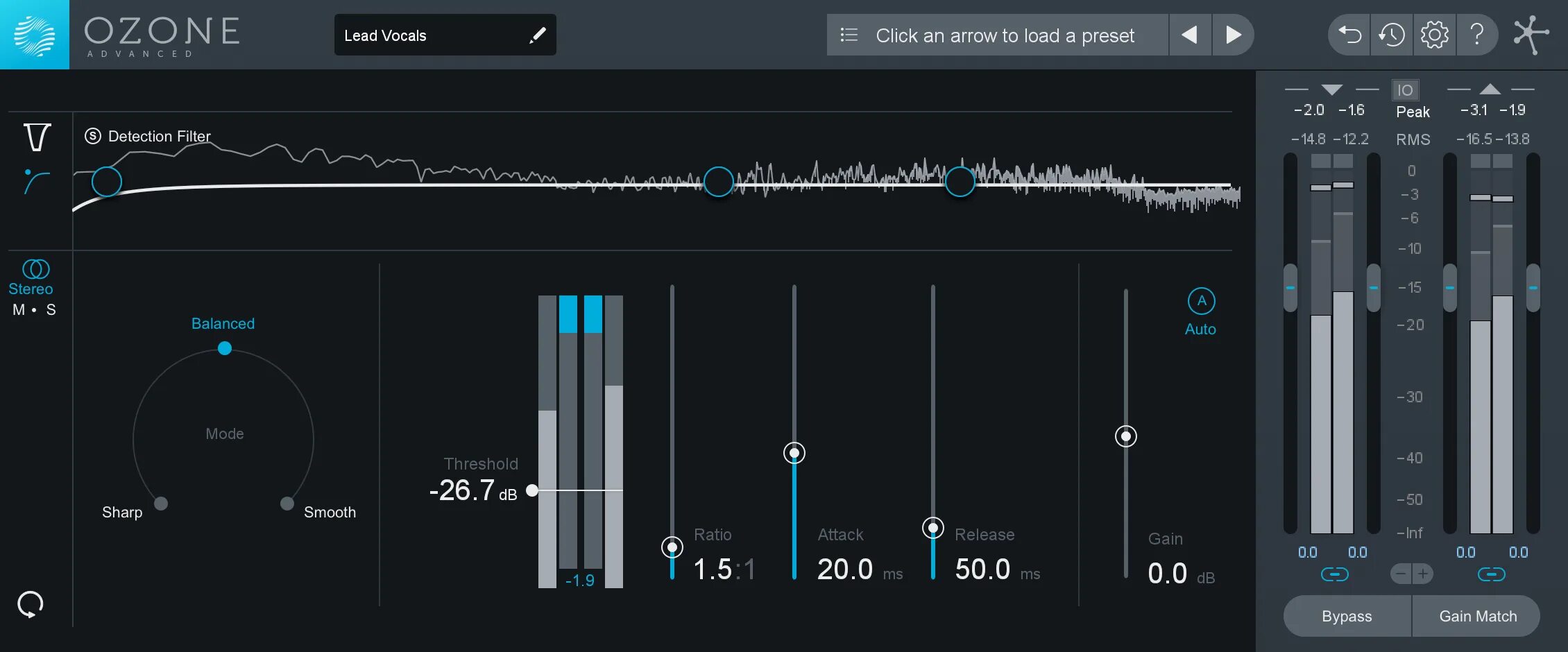
Task: Switch to Side channel S
Action: coord(51,310)
